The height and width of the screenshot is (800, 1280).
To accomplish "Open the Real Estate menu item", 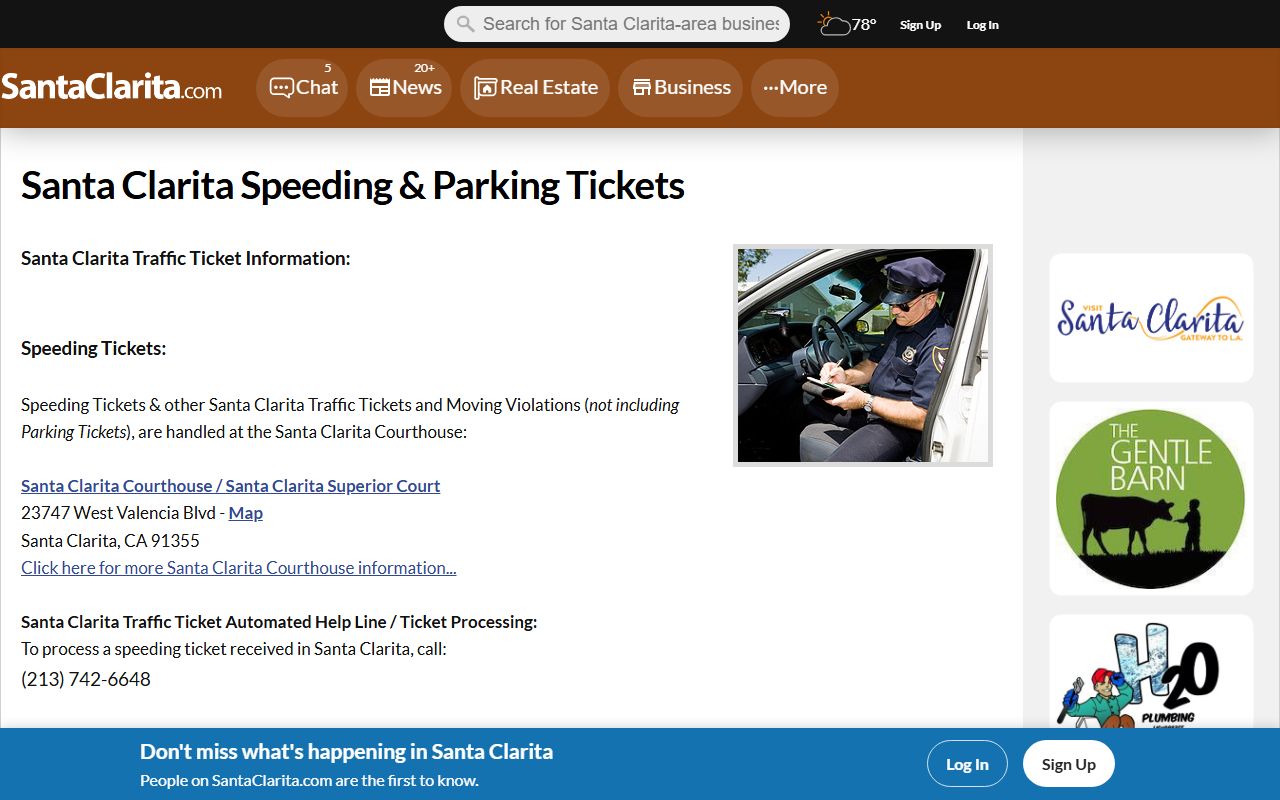I will point(535,88).
